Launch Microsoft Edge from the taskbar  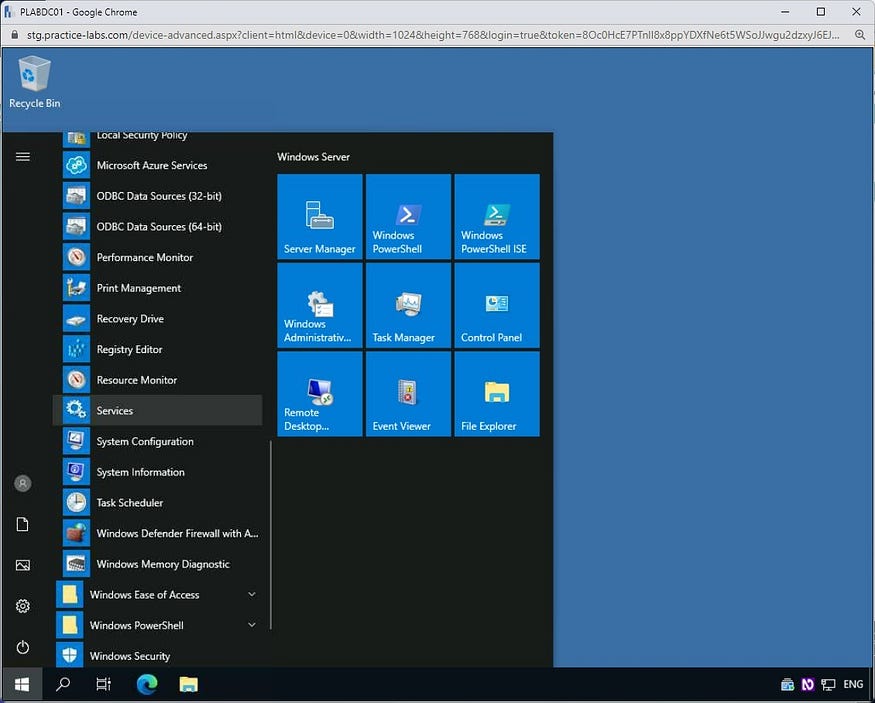click(147, 684)
